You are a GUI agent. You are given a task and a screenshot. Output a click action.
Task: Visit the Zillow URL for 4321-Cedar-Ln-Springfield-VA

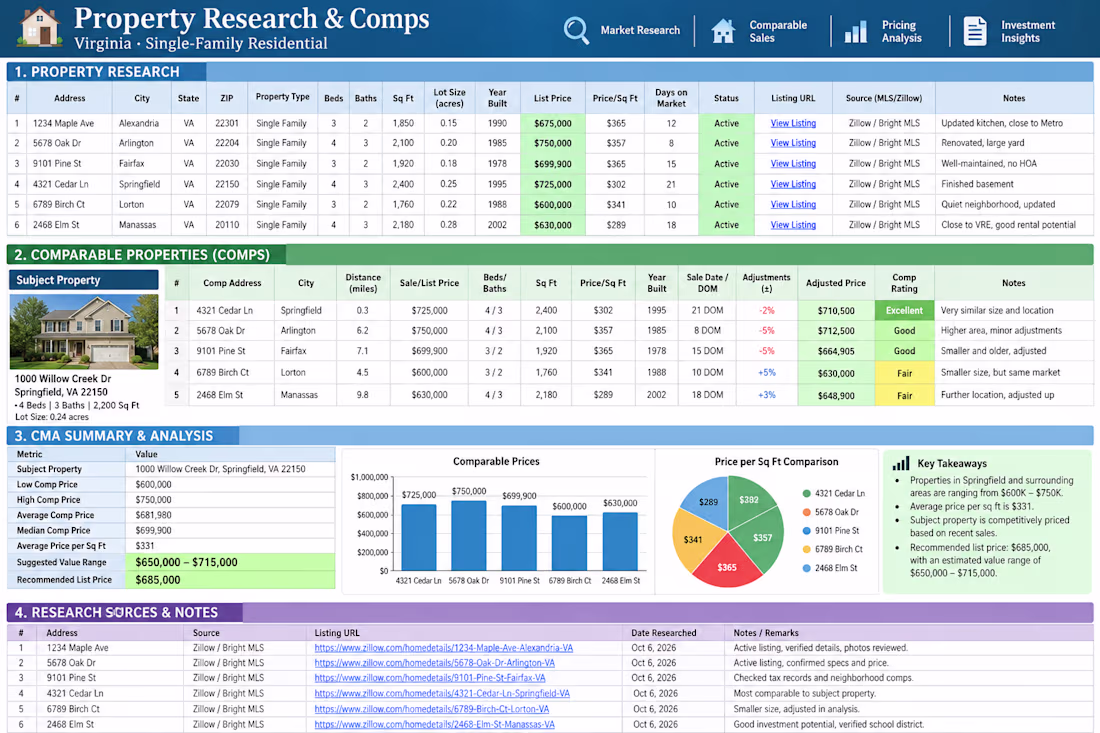click(x=442, y=694)
